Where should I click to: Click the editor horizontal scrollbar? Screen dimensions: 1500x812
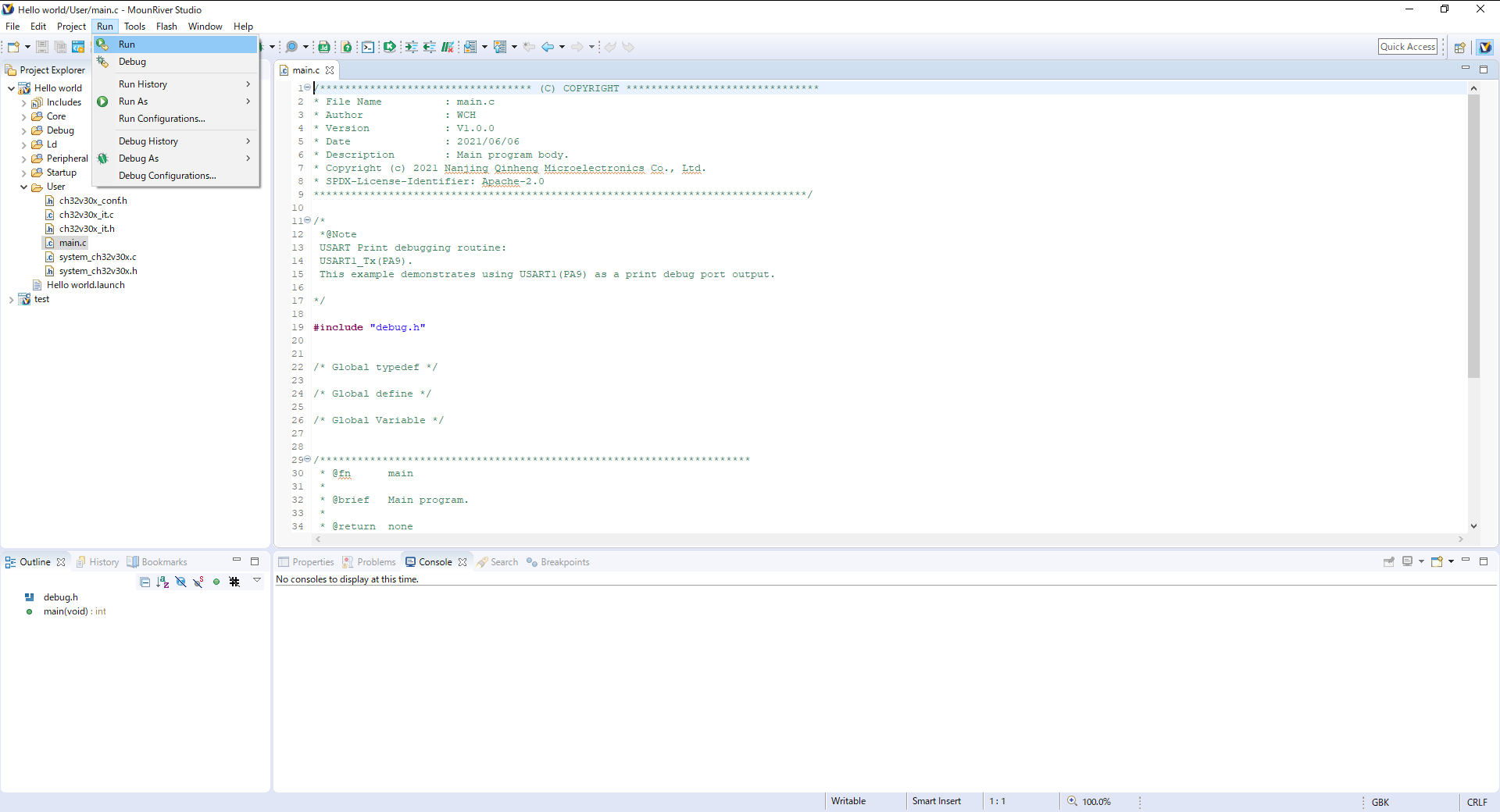coord(889,540)
